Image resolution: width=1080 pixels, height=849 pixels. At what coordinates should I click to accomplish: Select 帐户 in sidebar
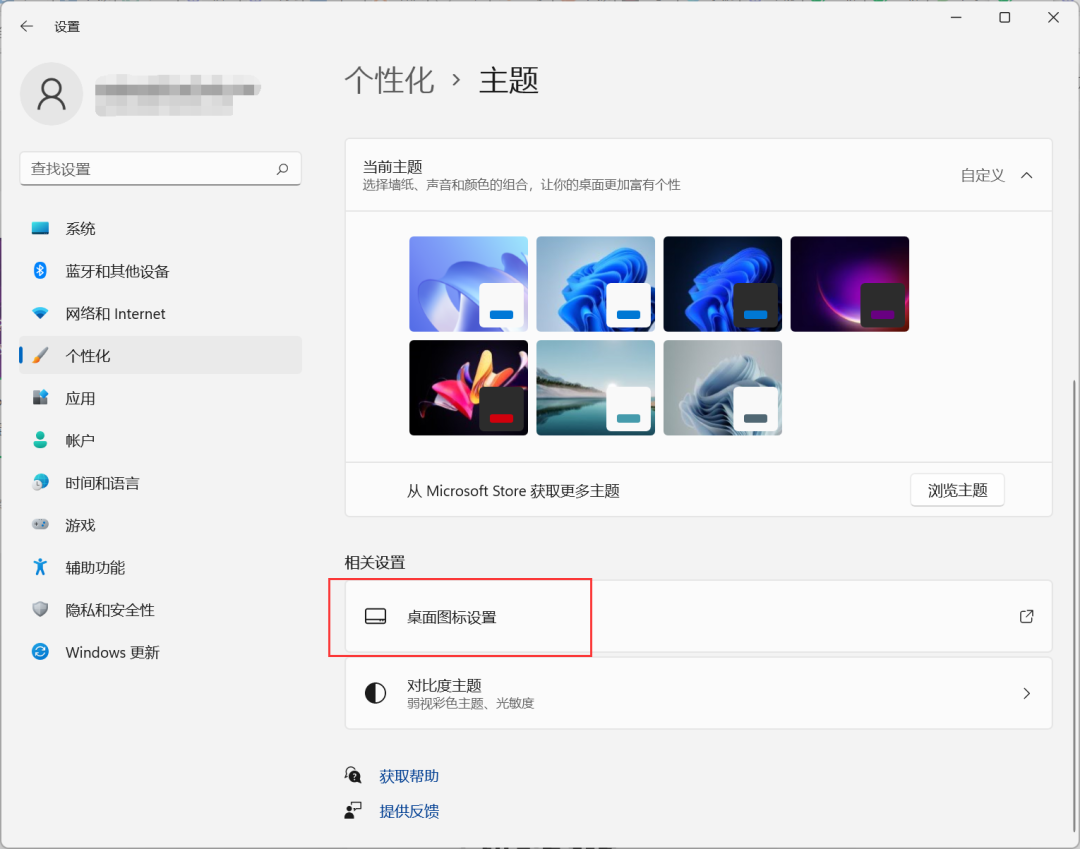click(160, 441)
